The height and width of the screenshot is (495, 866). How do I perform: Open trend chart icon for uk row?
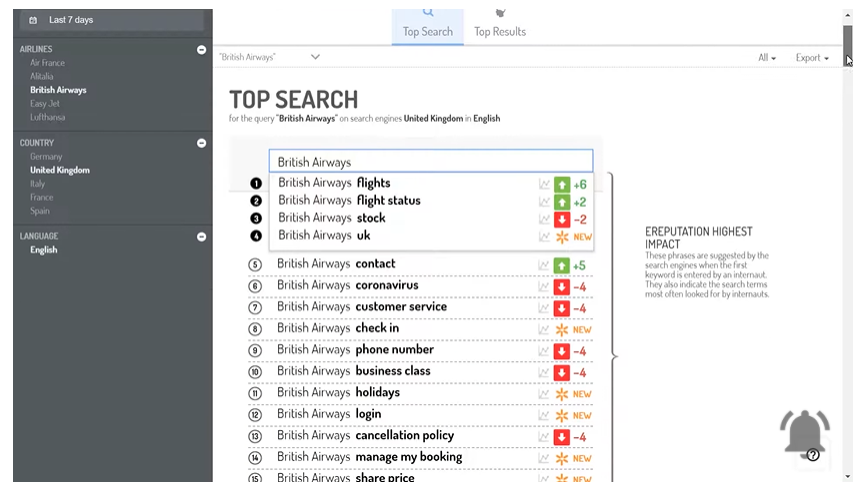(545, 237)
